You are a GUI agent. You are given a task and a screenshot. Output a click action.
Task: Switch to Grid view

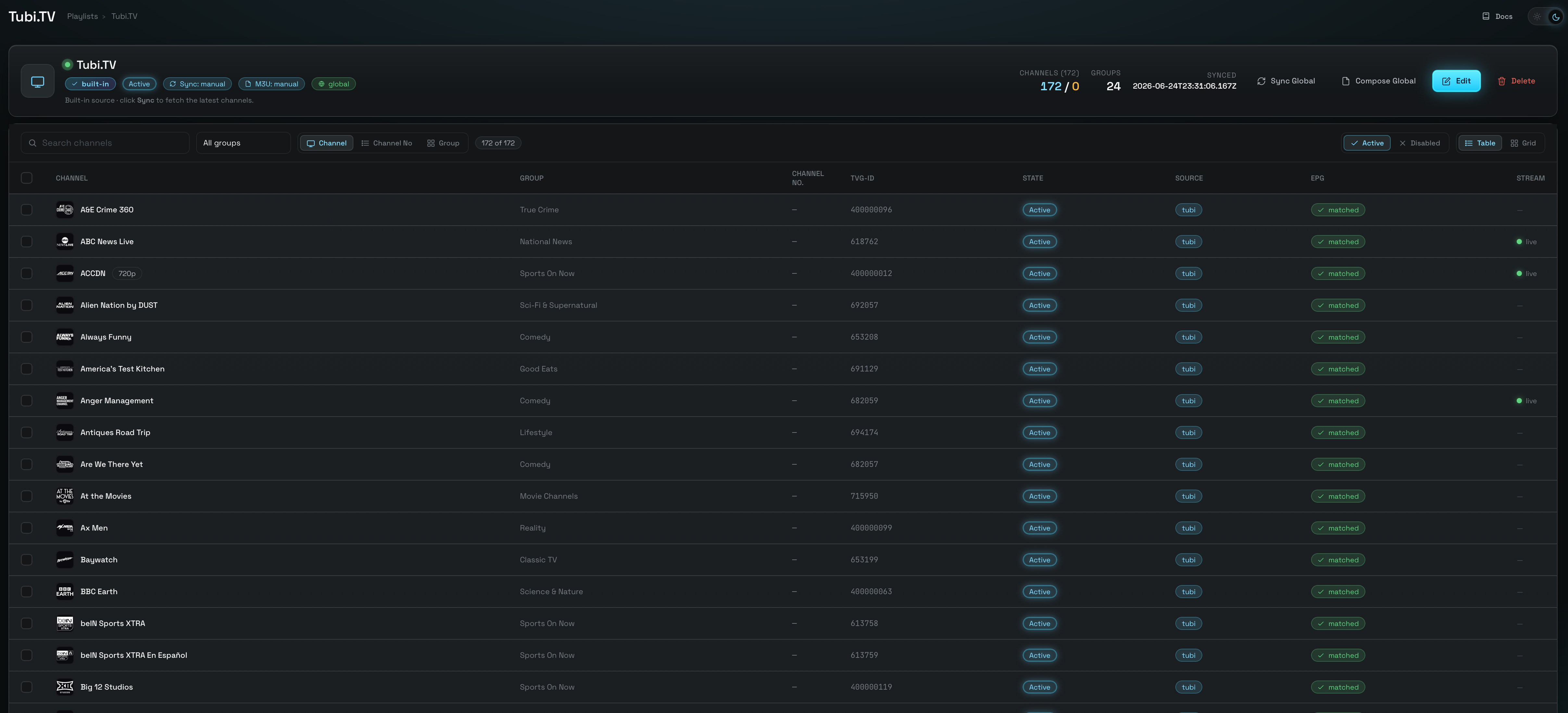[x=1523, y=143]
